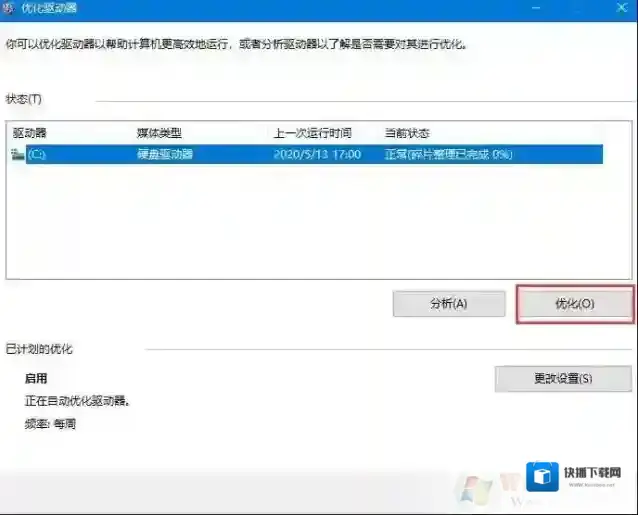
Task: Select the (C:) drive row label
Action: [36, 155]
